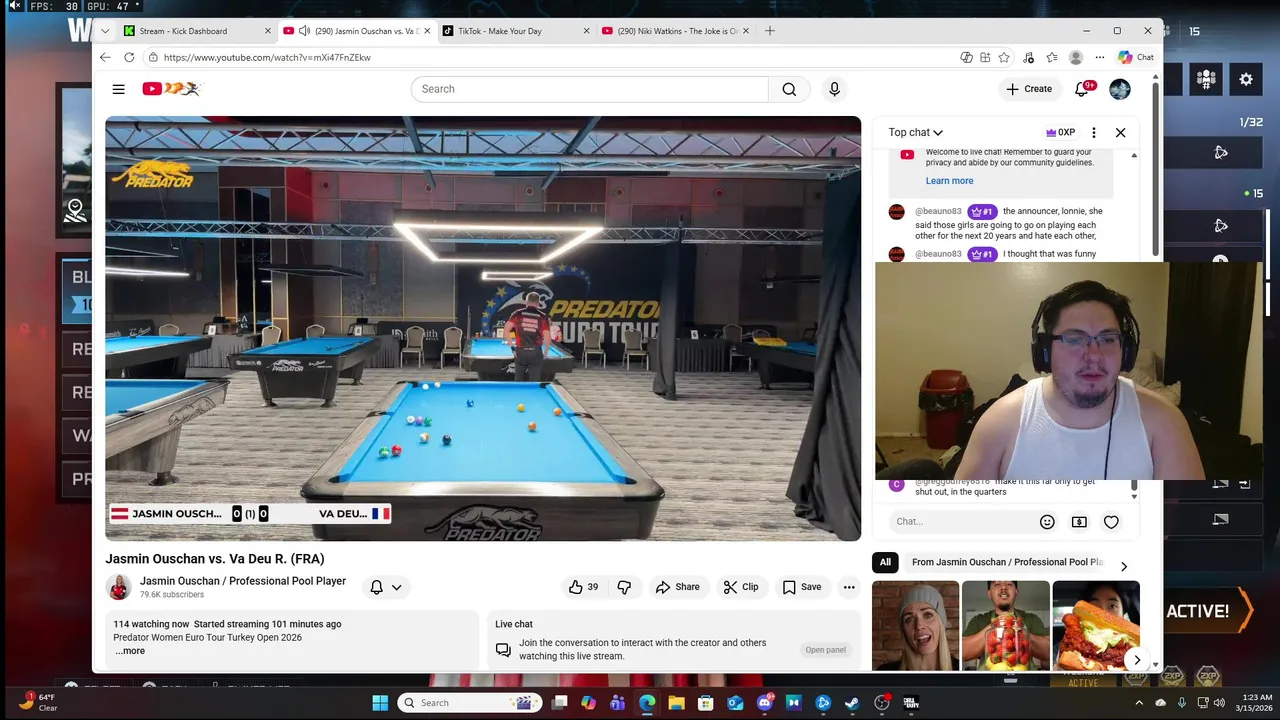The image size is (1280, 720).
Task: Open the Edge profile icon
Action: (1076, 57)
